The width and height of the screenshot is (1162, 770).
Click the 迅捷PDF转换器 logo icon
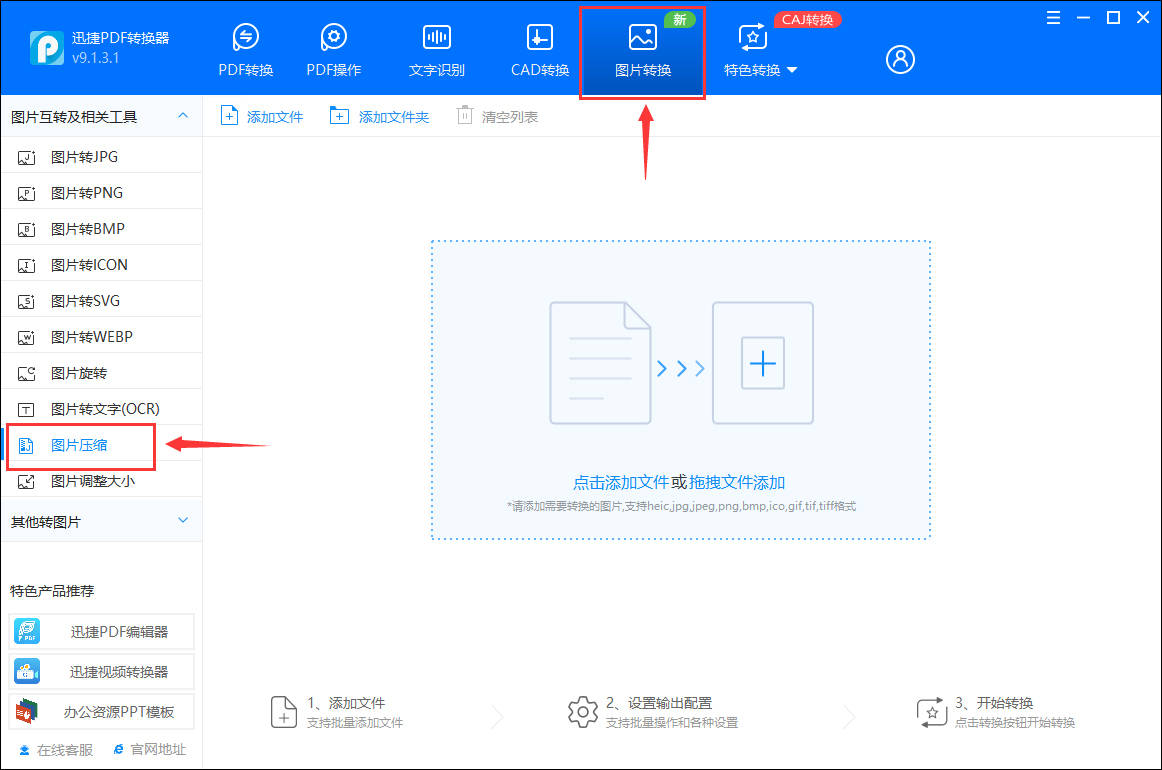click(x=46, y=48)
